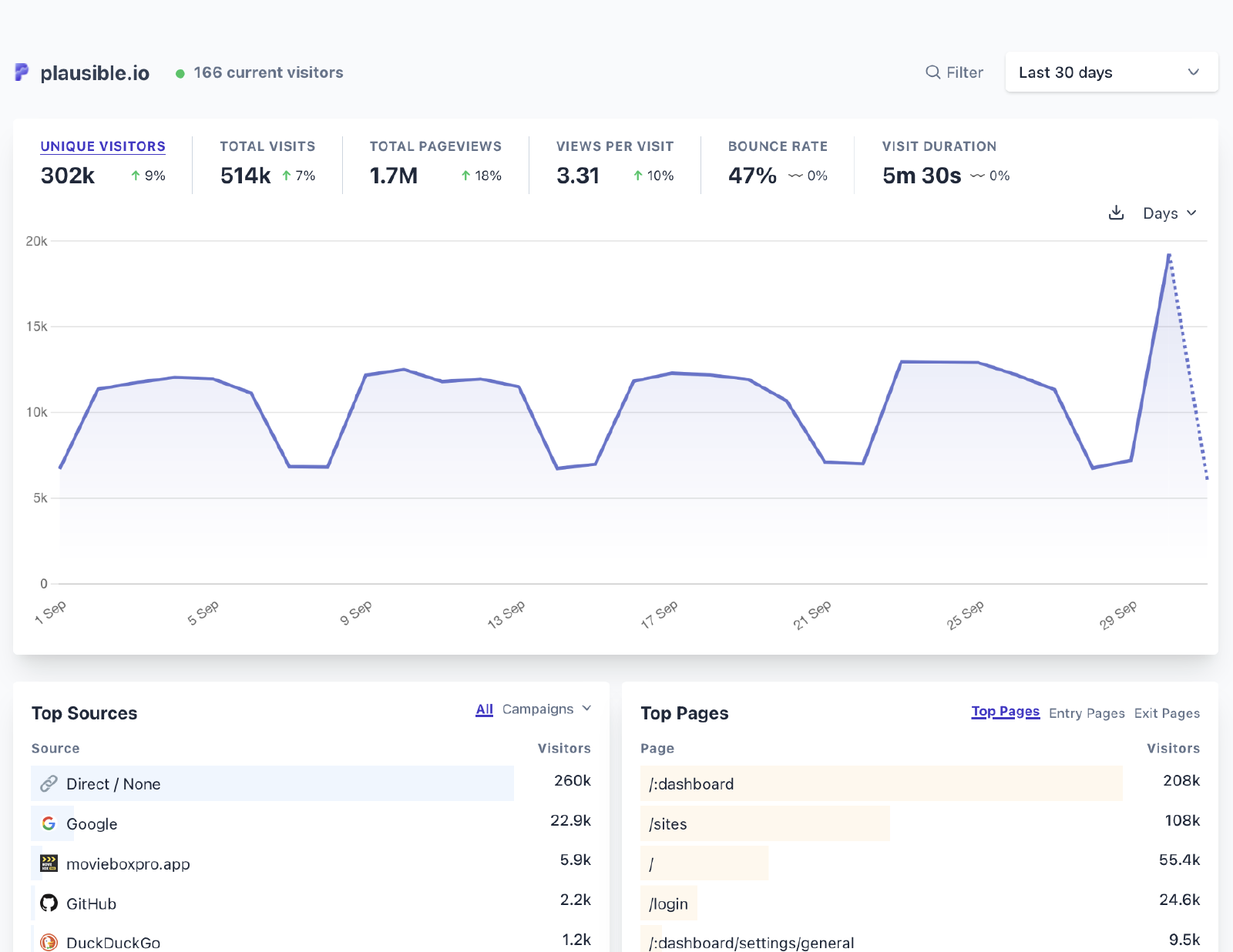The image size is (1233, 952).
Task: Open the Filter search
Action: coord(955,72)
